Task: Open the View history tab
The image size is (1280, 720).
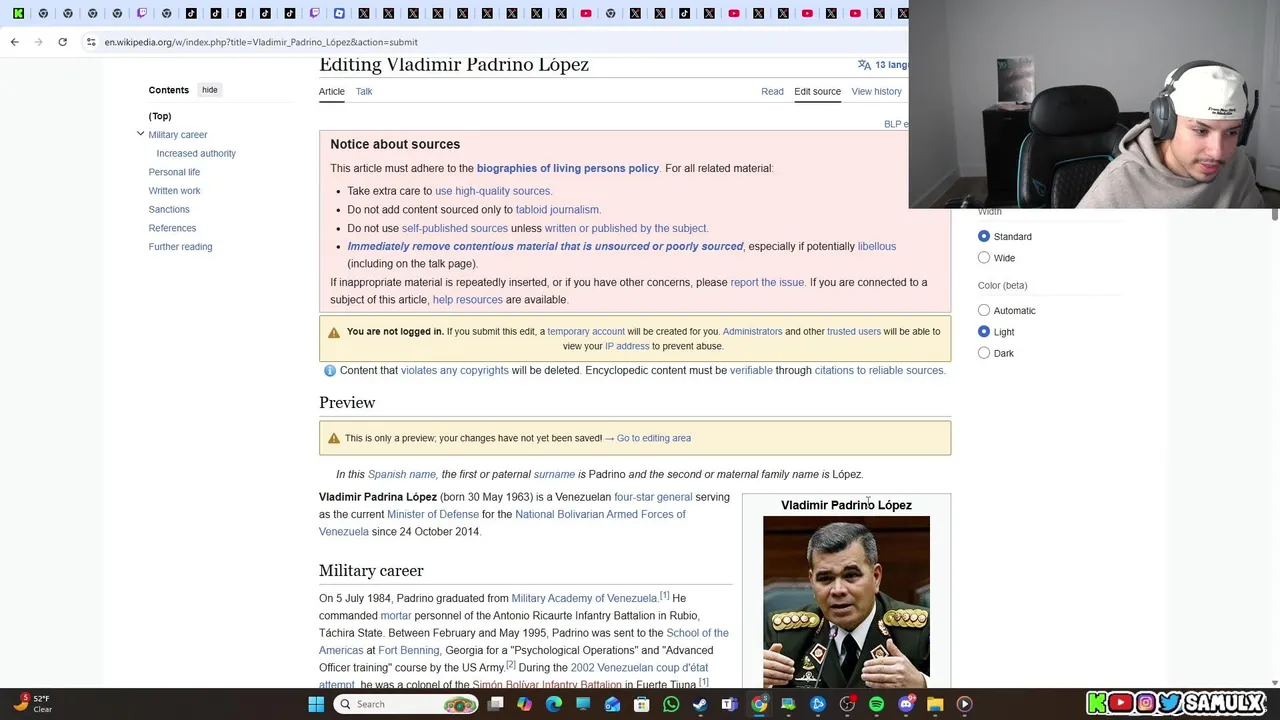Action: 876,91
